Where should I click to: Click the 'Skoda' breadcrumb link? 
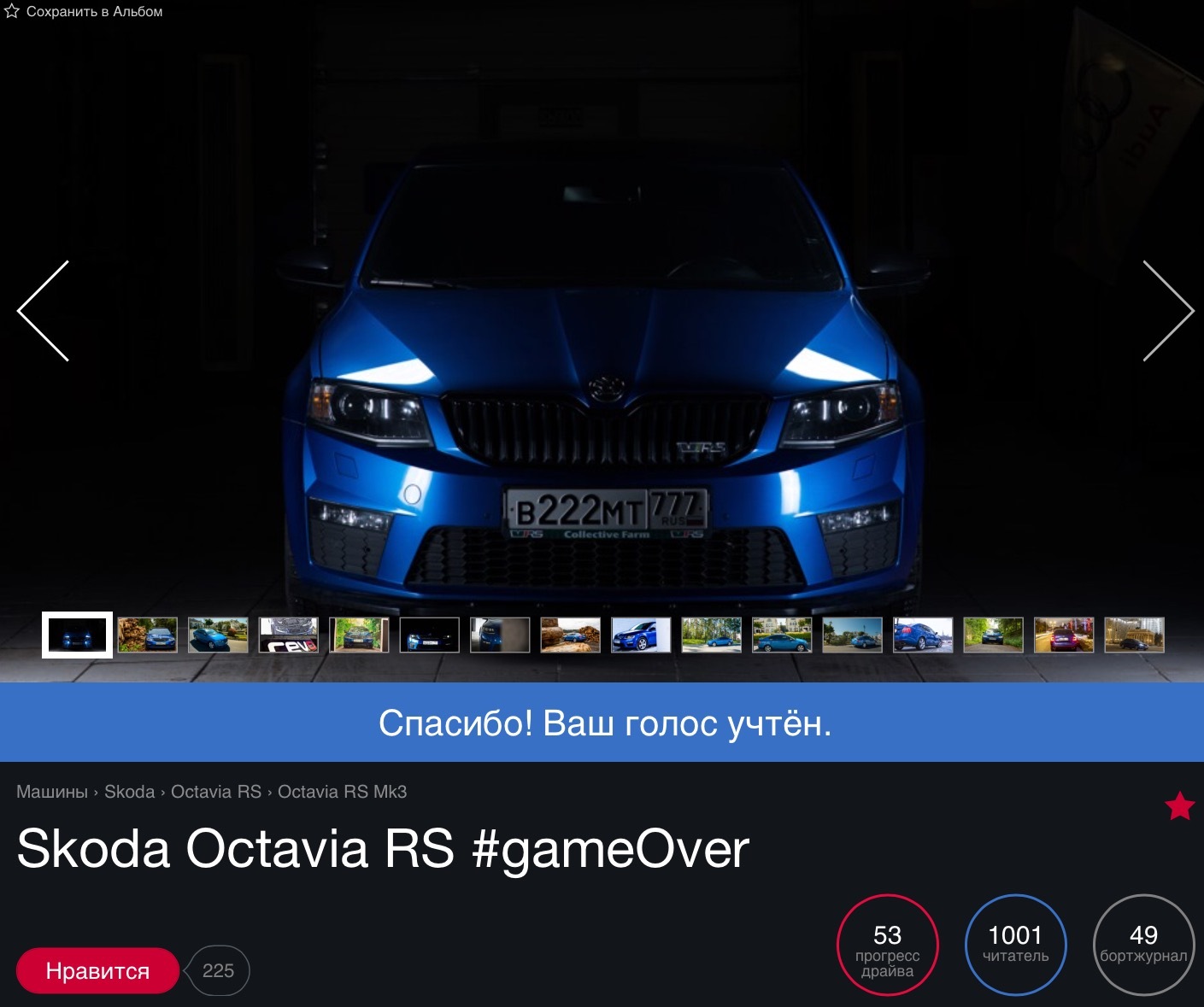pyautogui.click(x=129, y=792)
